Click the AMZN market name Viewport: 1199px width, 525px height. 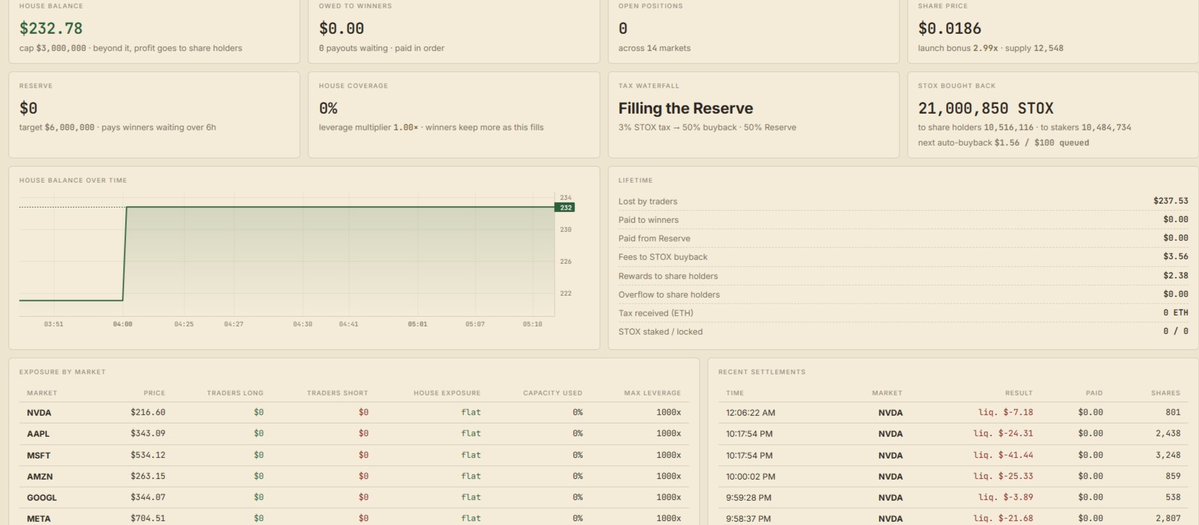(40, 476)
